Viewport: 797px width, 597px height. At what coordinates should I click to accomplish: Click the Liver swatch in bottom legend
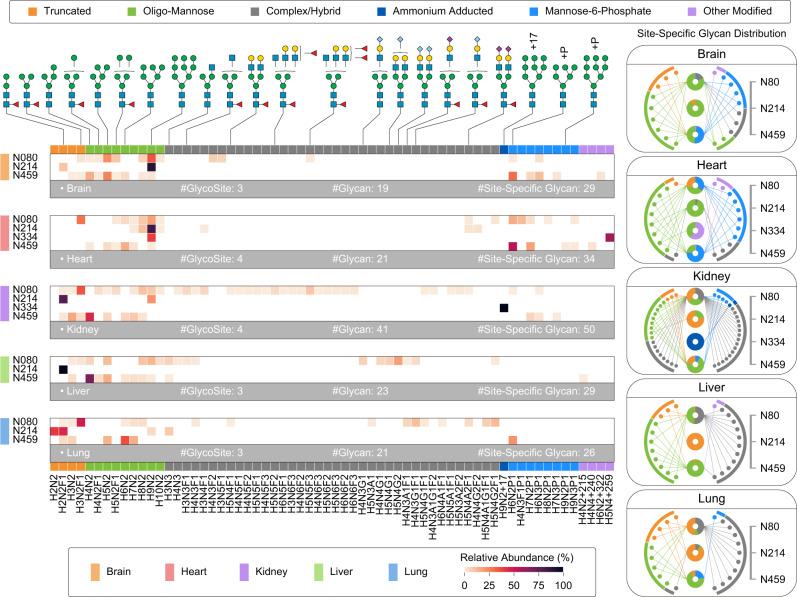319,572
